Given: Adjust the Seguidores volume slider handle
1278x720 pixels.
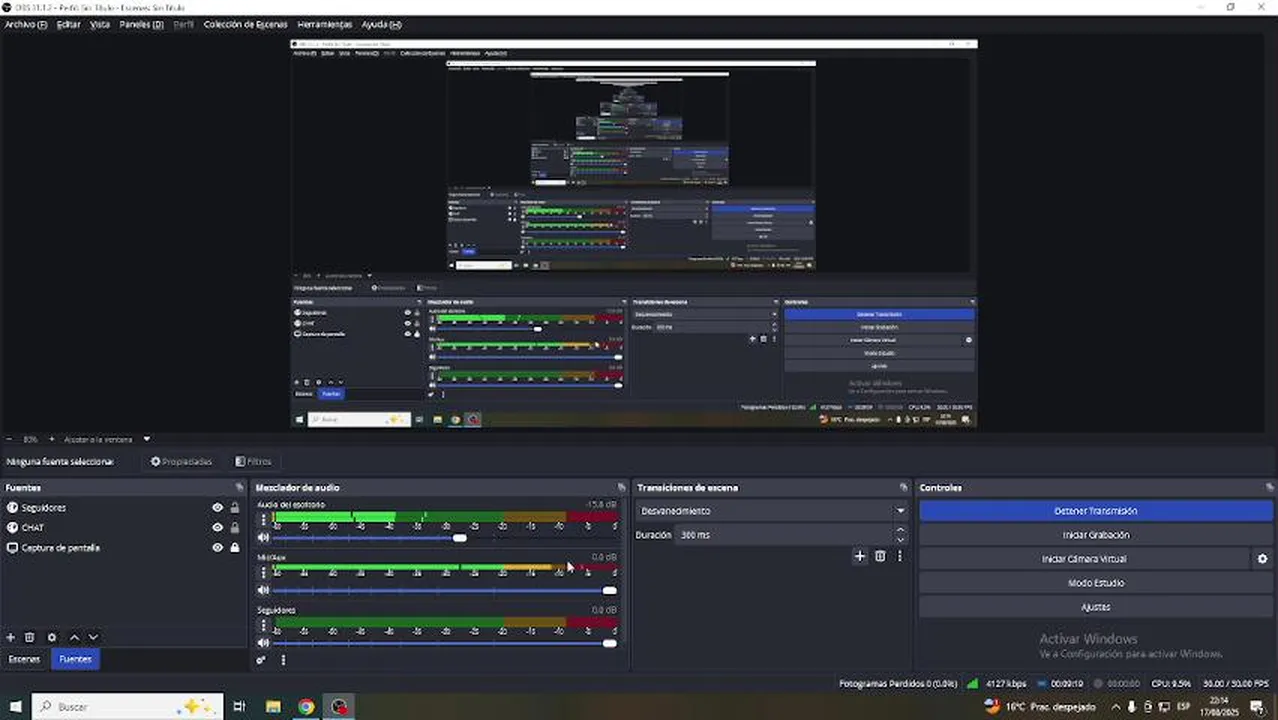Looking at the screenshot, I should coord(609,642).
